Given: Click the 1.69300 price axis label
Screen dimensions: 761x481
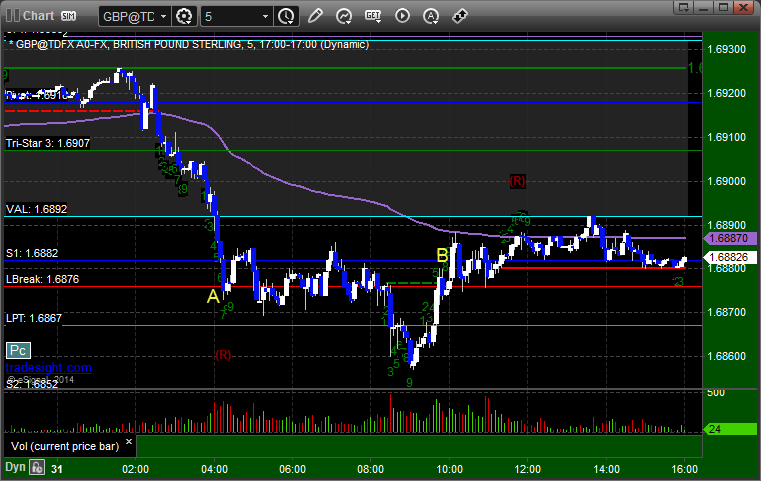Looking at the screenshot, I should (727, 49).
